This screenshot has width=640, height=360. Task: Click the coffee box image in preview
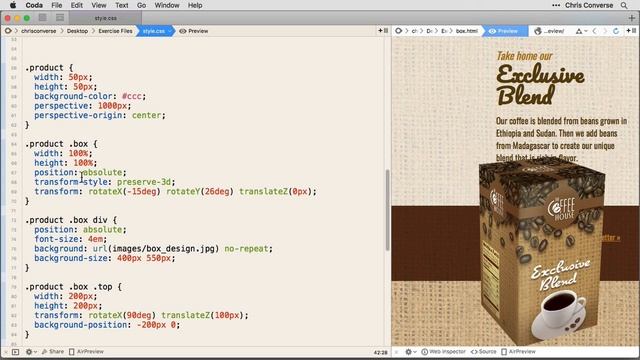click(542, 251)
